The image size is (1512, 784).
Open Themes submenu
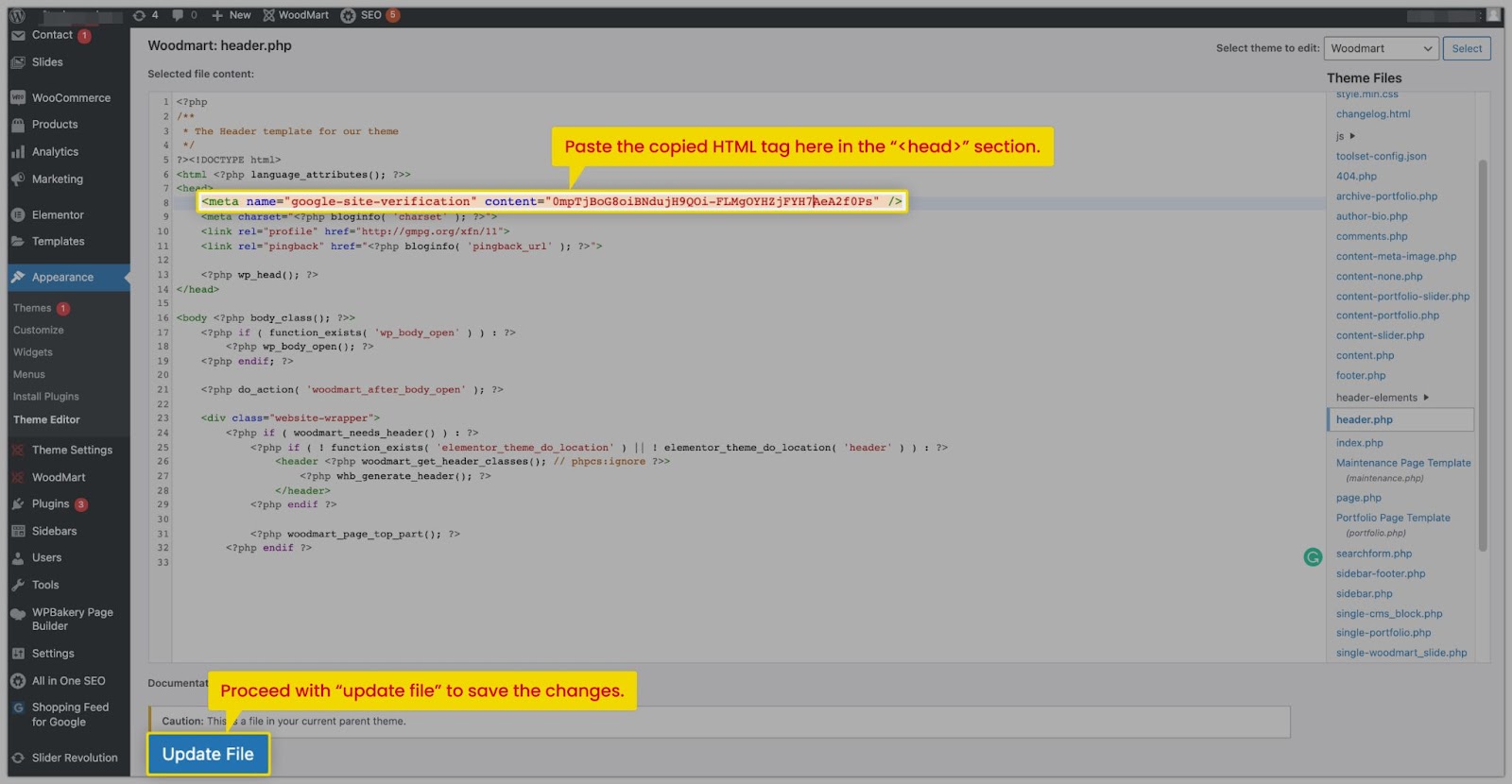pos(32,308)
